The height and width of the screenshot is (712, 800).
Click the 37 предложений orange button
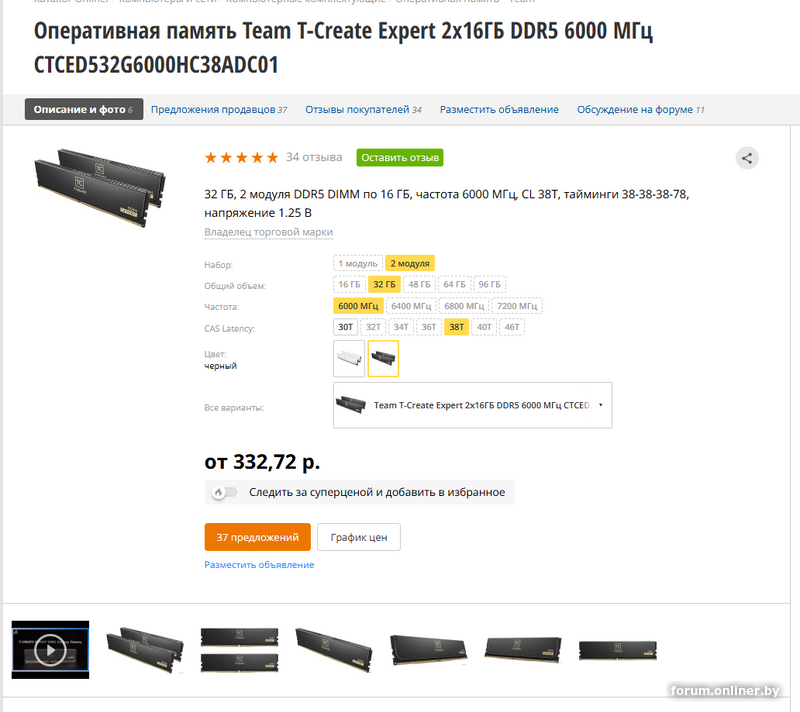(x=258, y=537)
